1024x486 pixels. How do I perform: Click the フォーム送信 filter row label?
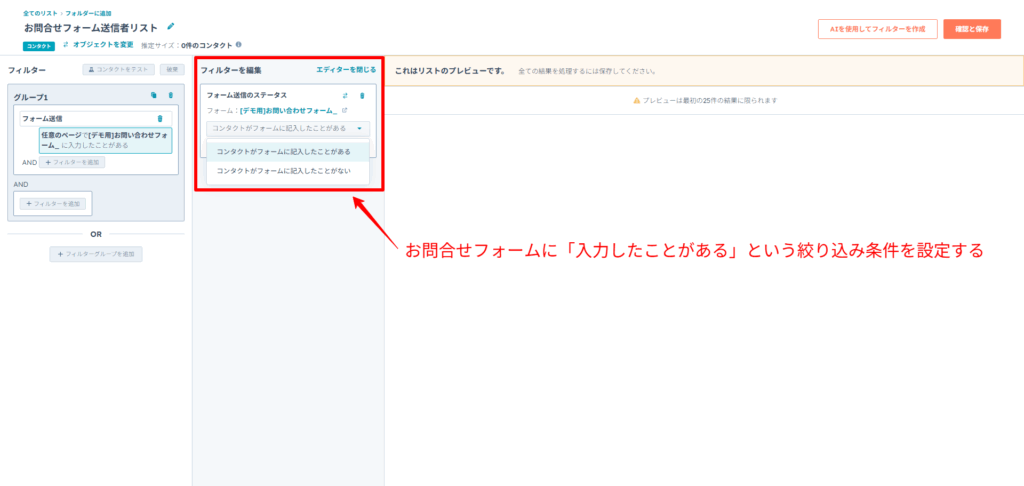point(42,118)
